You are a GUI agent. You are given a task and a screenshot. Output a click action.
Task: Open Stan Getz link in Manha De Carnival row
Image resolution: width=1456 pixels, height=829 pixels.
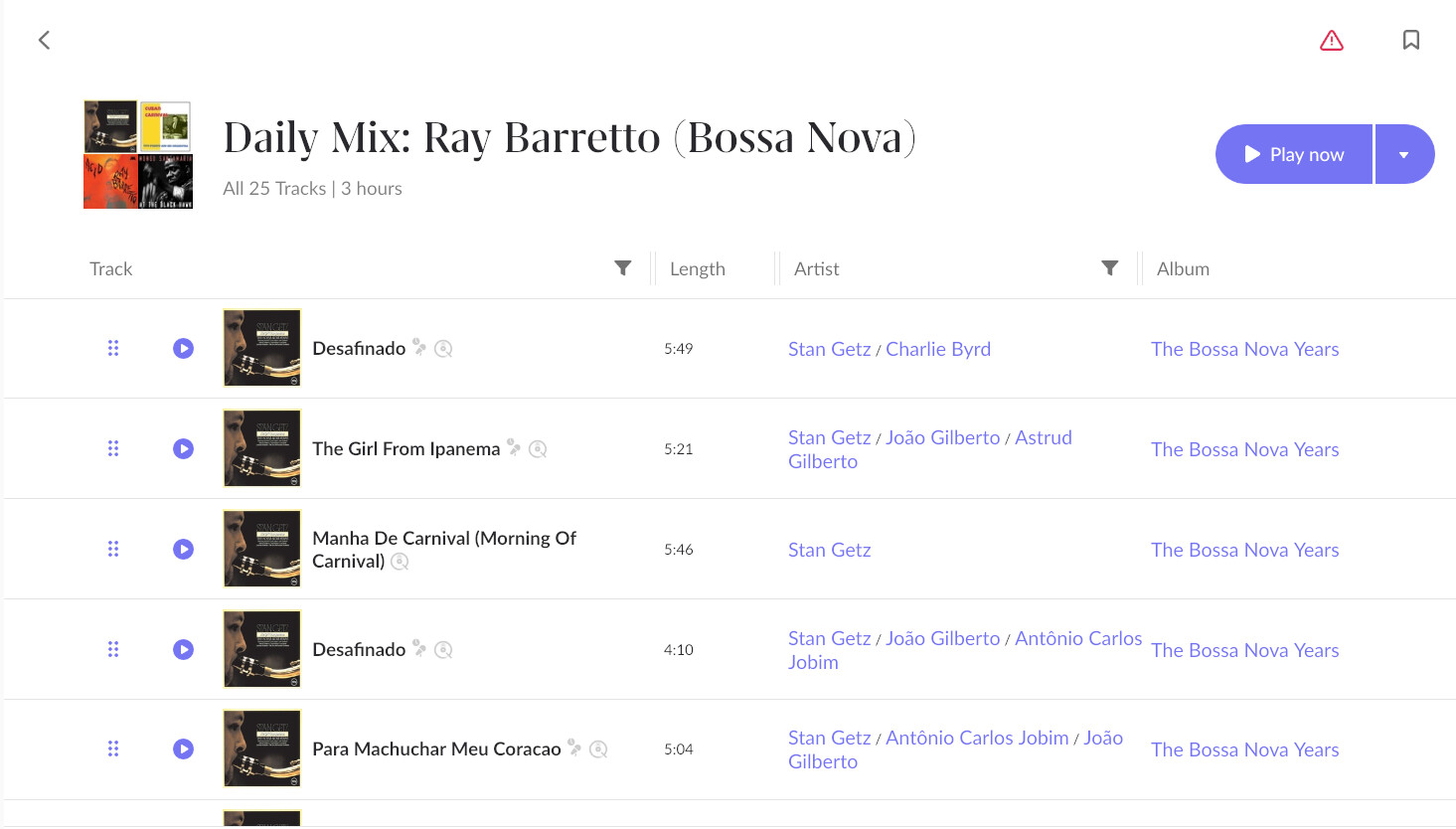830,550
